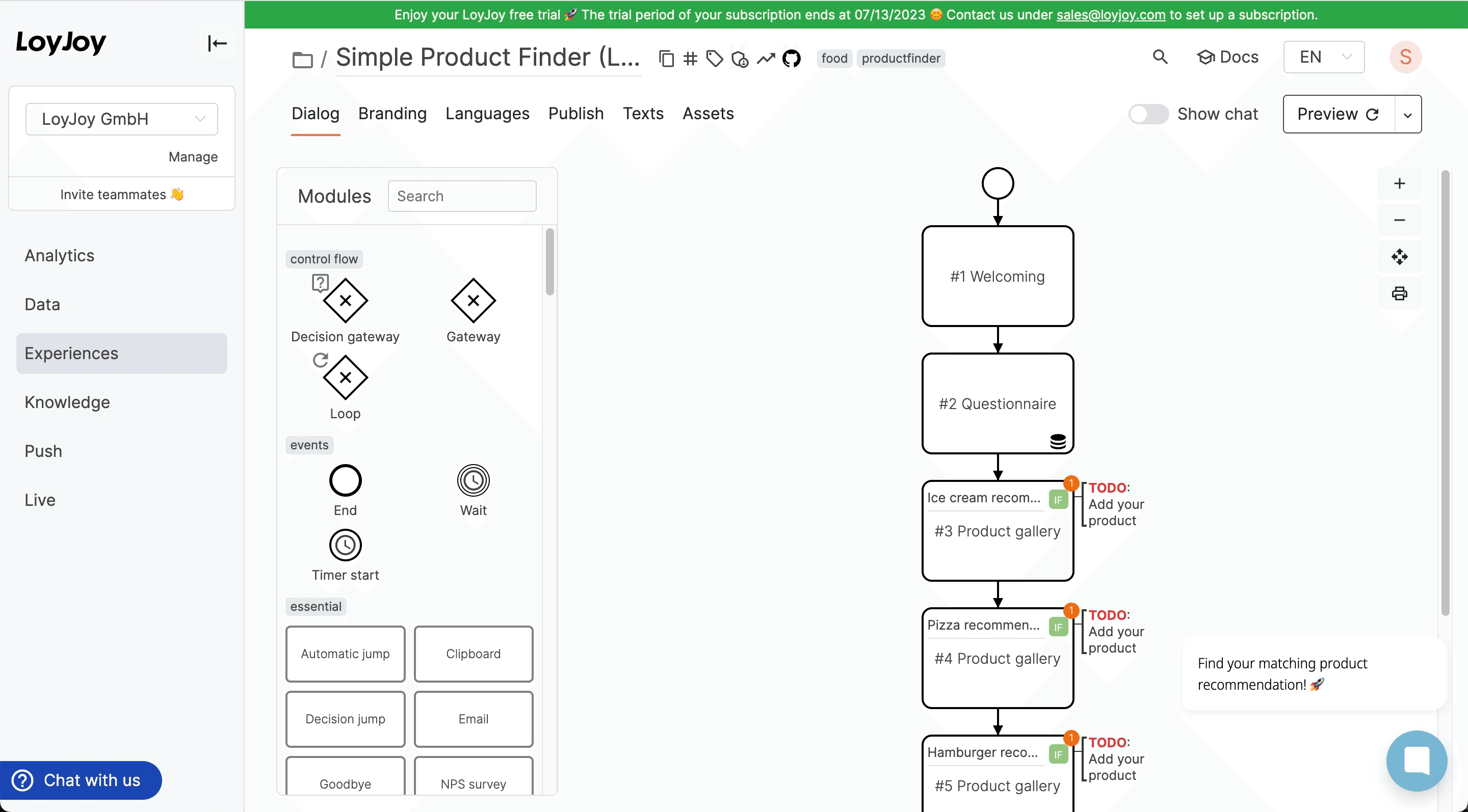
Task: Click the GitHub icon in the header
Action: click(x=791, y=58)
